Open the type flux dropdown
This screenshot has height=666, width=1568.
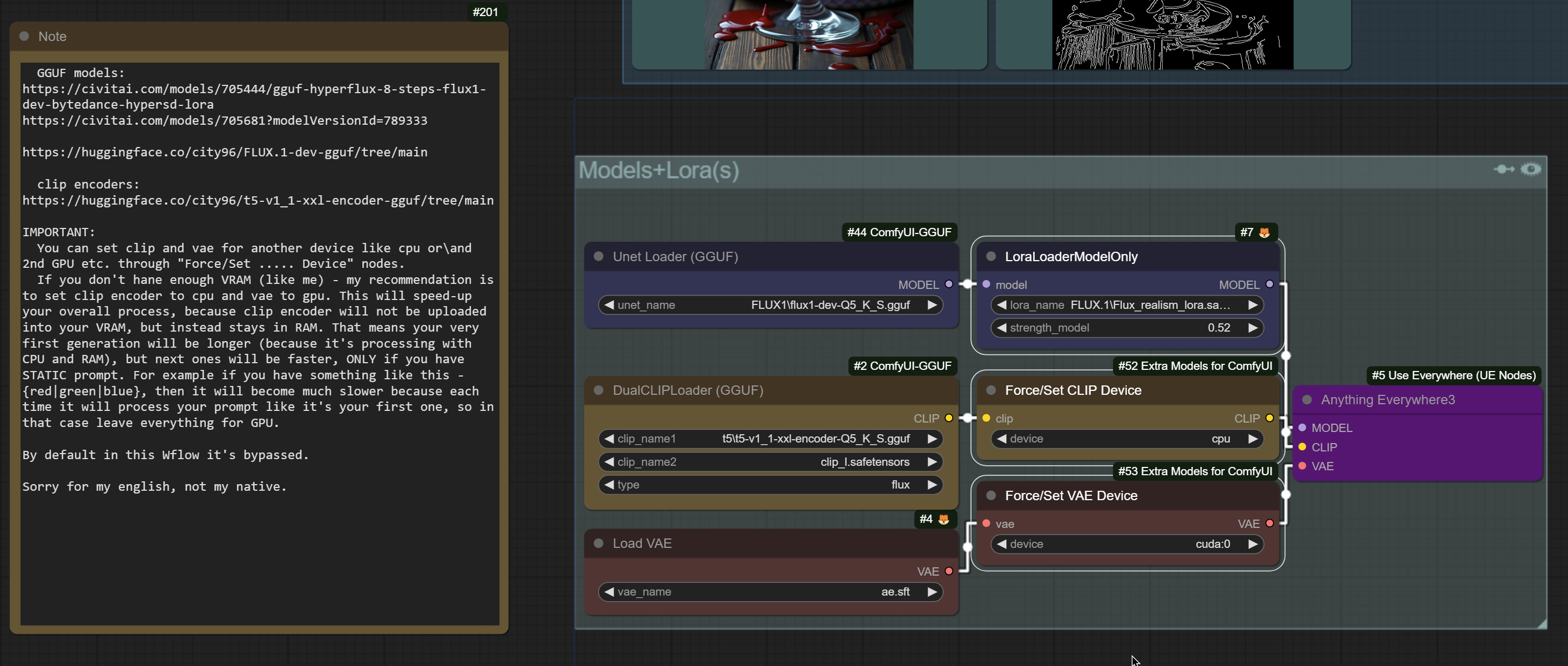click(771, 484)
